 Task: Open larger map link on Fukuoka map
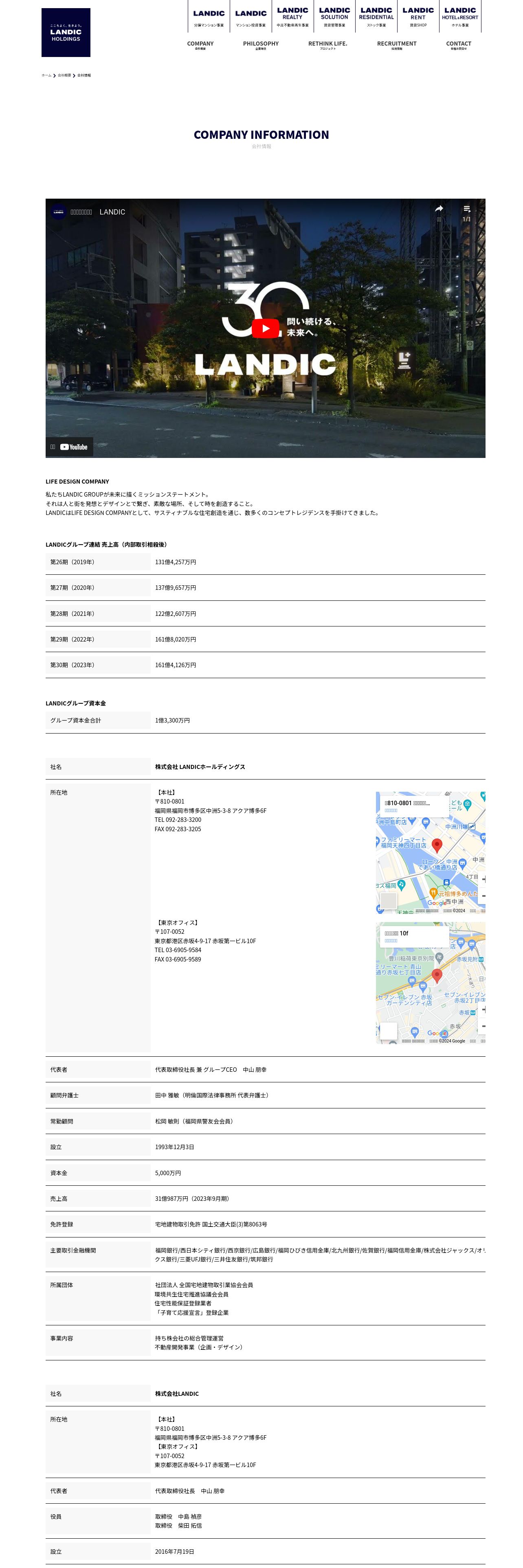391,811
